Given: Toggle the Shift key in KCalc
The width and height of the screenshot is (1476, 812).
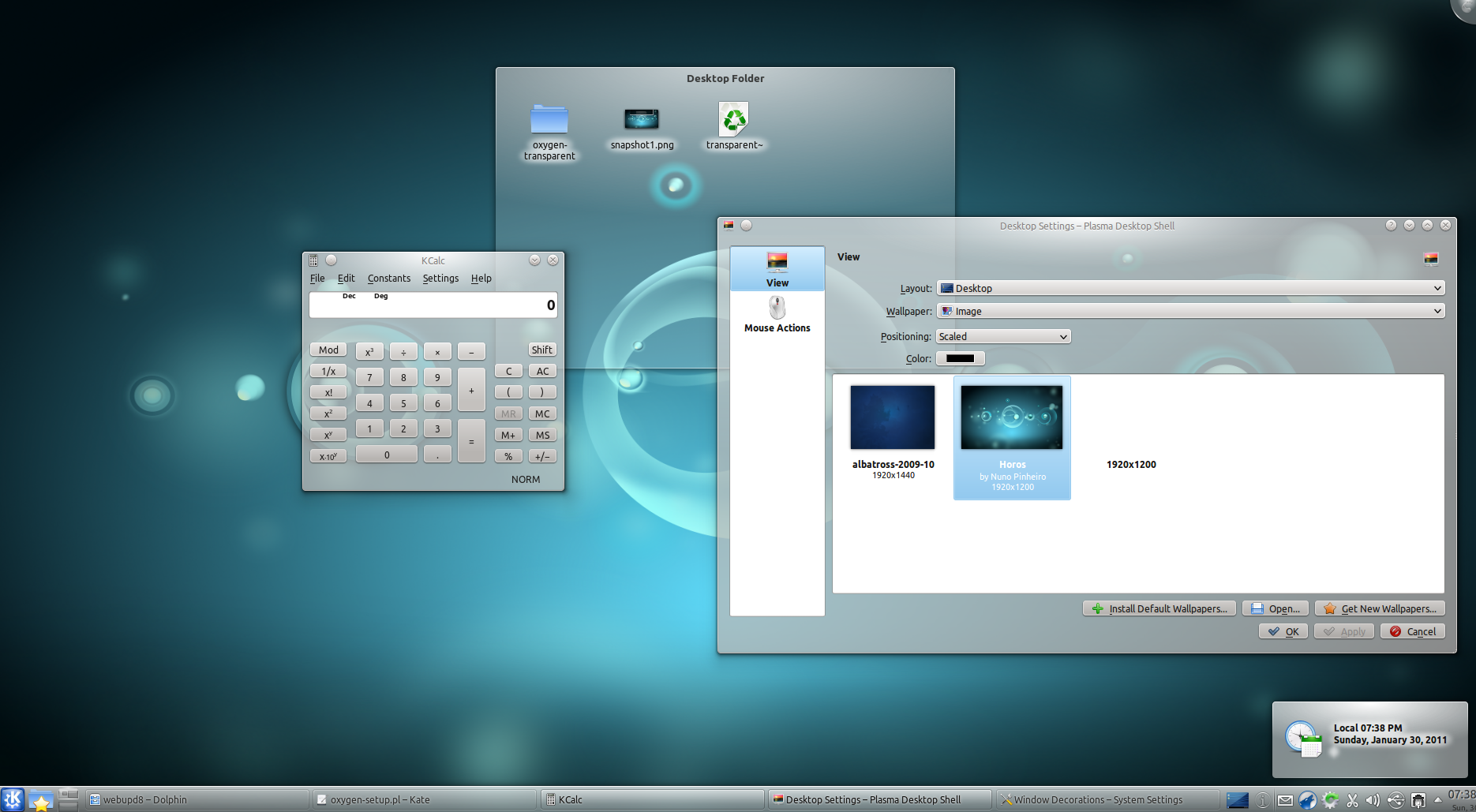Looking at the screenshot, I should coord(541,350).
